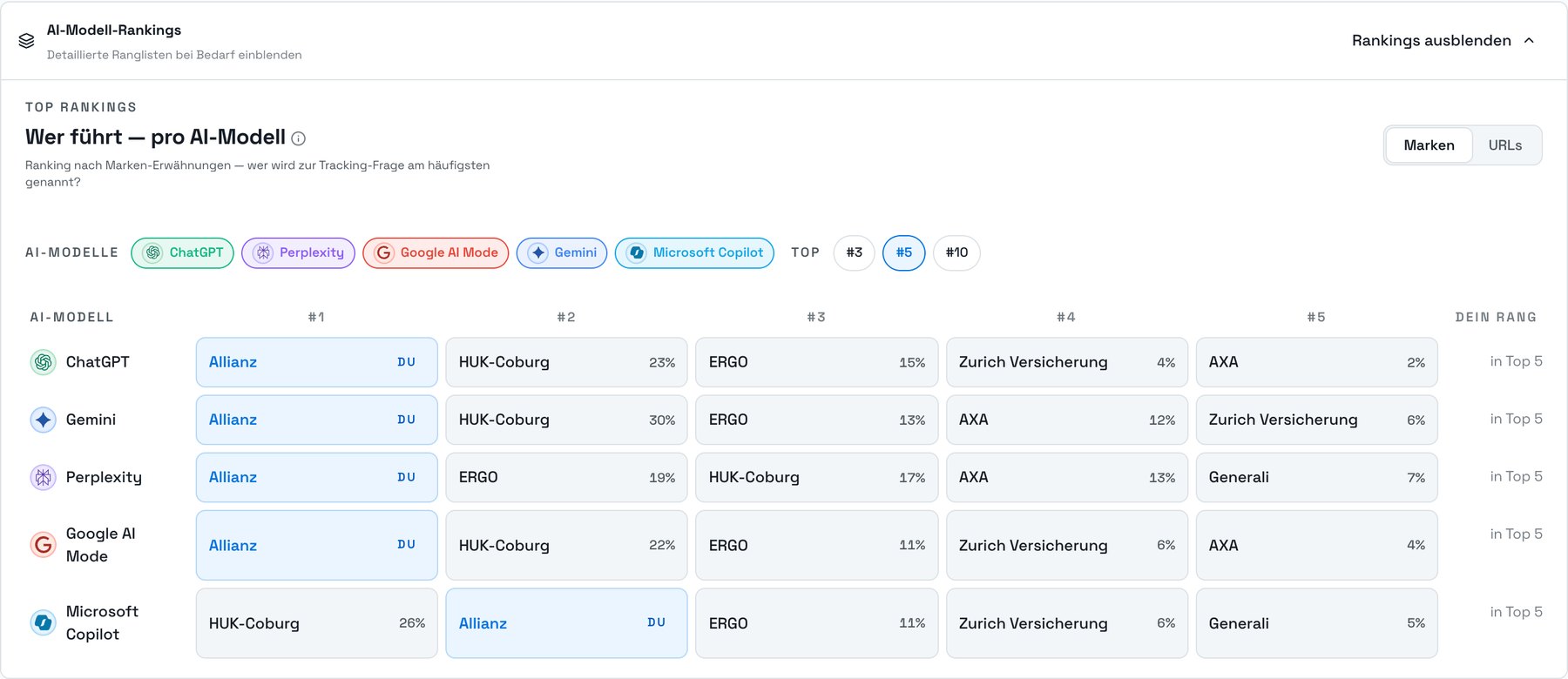Screen dimensions: 1568x679
Task: Click 'in Top 5' in the Perplexity row
Action: (x=1516, y=476)
